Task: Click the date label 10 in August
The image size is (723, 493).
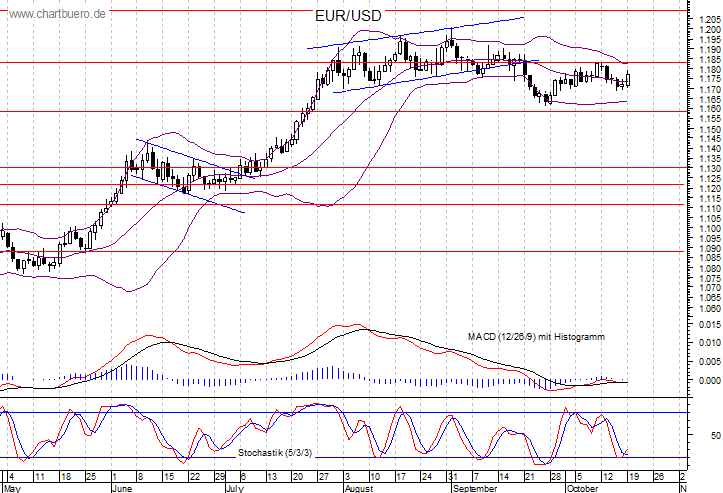Action: pos(375,476)
